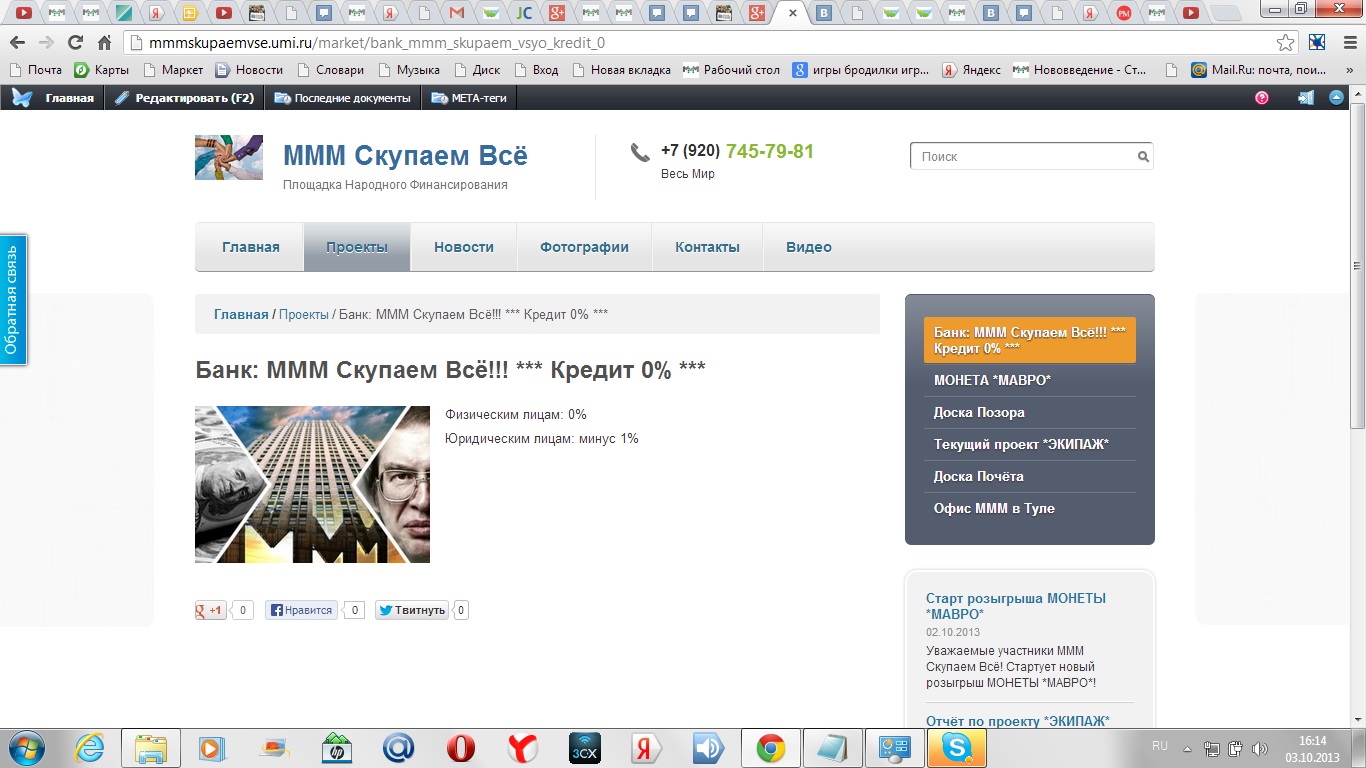This screenshot has height=768, width=1366.
Task: Collapse the UMI admin toolbar arrow
Action: click(1337, 98)
